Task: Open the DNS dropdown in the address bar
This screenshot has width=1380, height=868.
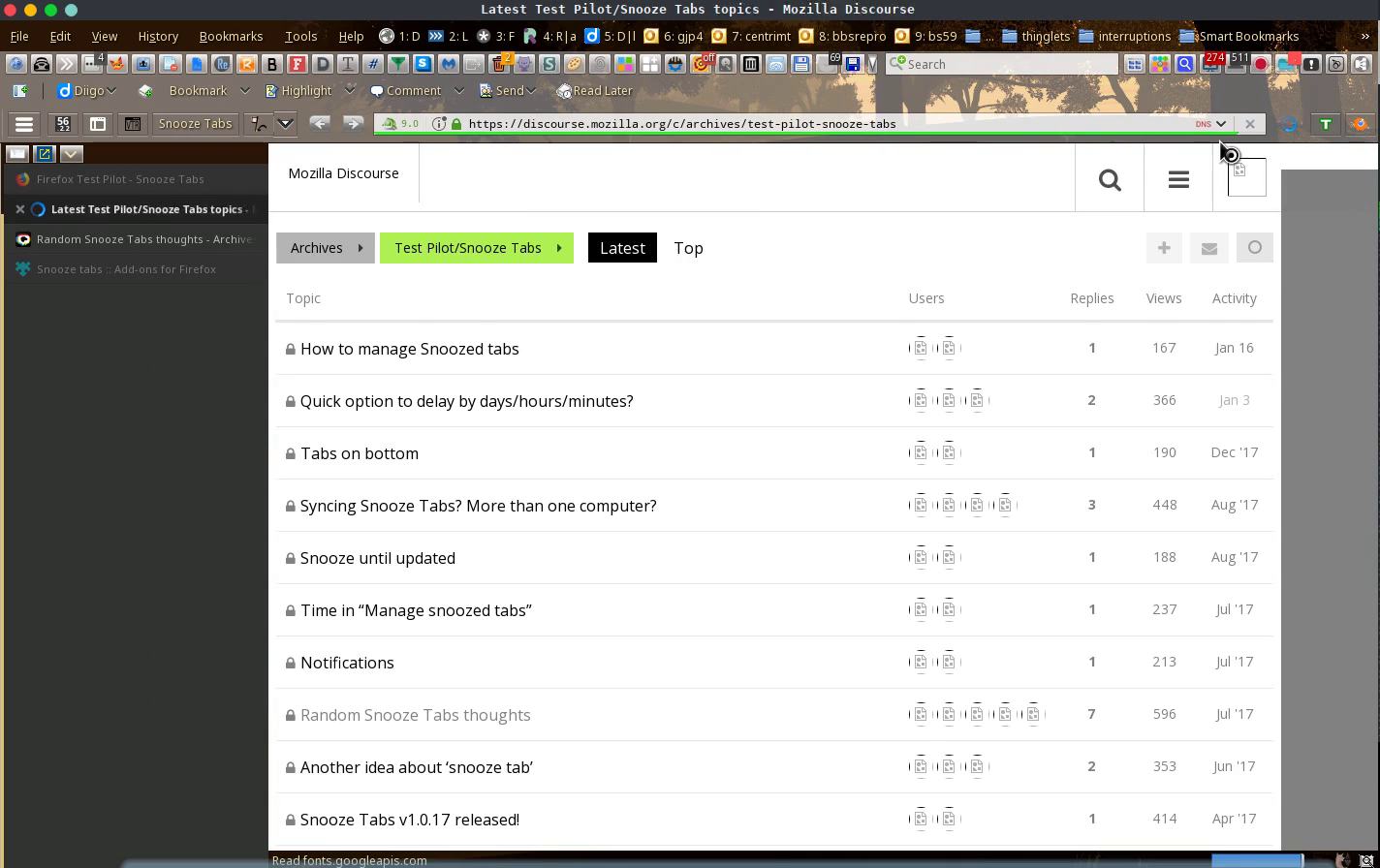Action: pyautogui.click(x=1211, y=123)
